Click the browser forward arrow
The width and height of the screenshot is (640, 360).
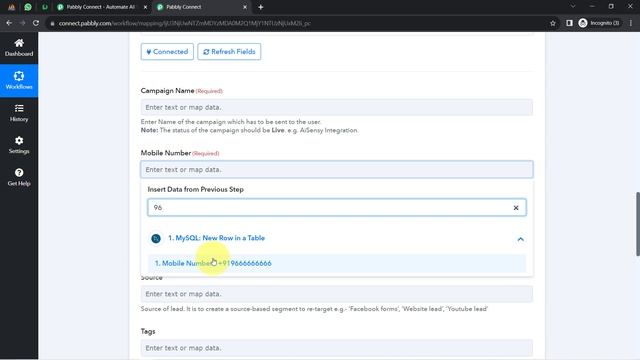click(x=22, y=23)
